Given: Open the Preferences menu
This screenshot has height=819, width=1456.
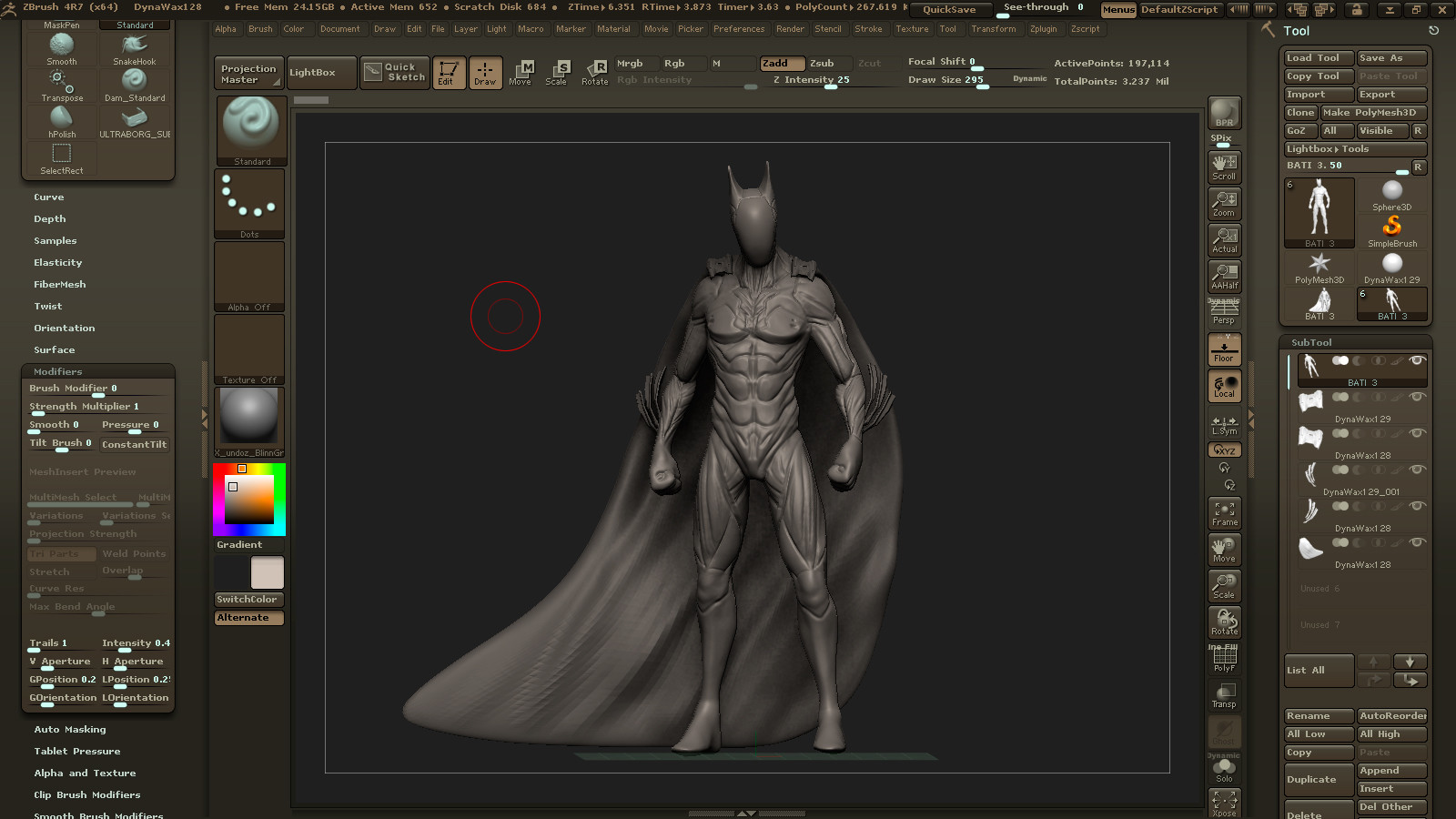Looking at the screenshot, I should [739, 29].
